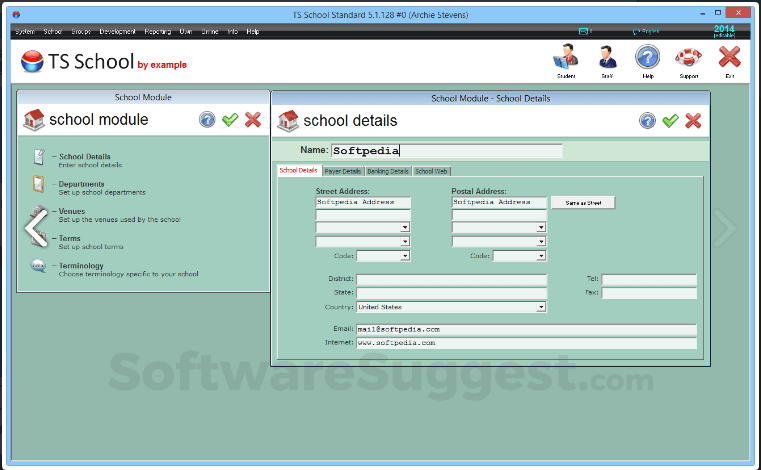This screenshot has height=470, width=761.
Task: Open the Staff toolbar icon
Action: click(607, 58)
